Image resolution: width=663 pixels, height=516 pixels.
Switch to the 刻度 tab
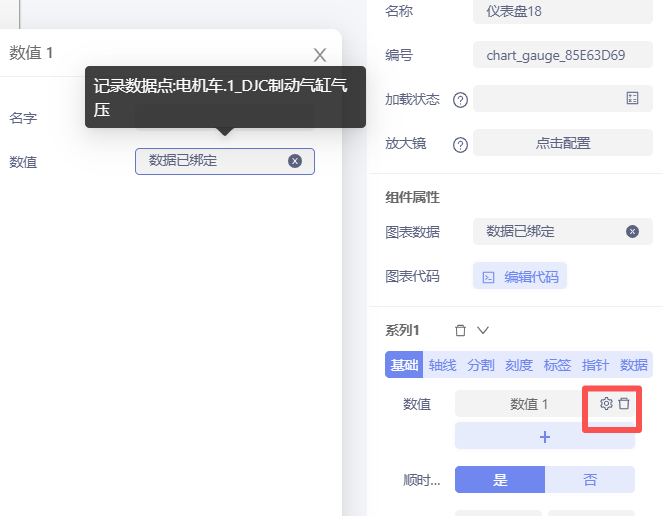pyautogui.click(x=518, y=365)
